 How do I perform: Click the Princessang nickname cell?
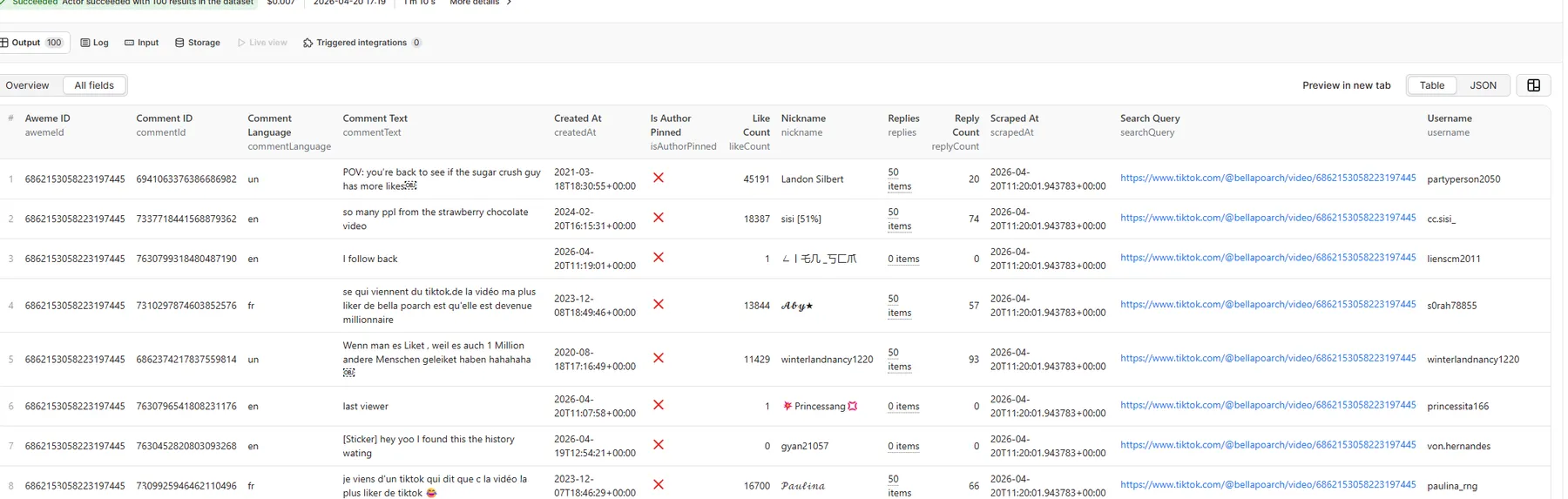[820, 406]
